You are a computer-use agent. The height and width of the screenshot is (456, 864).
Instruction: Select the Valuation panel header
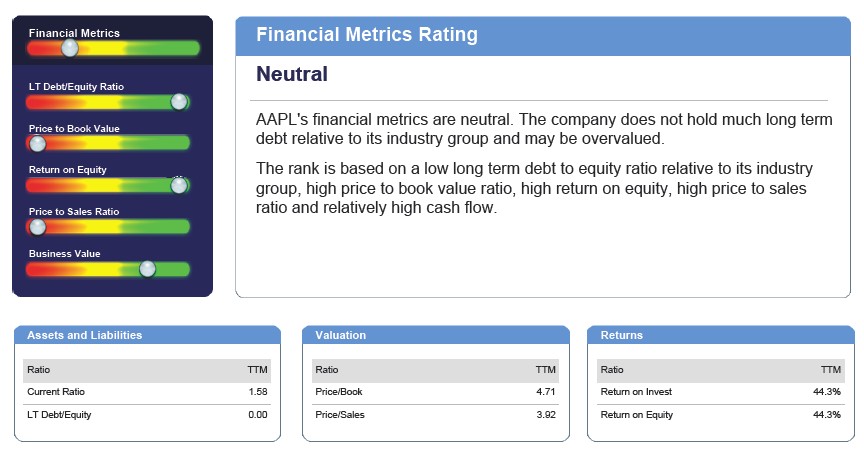tap(340, 335)
